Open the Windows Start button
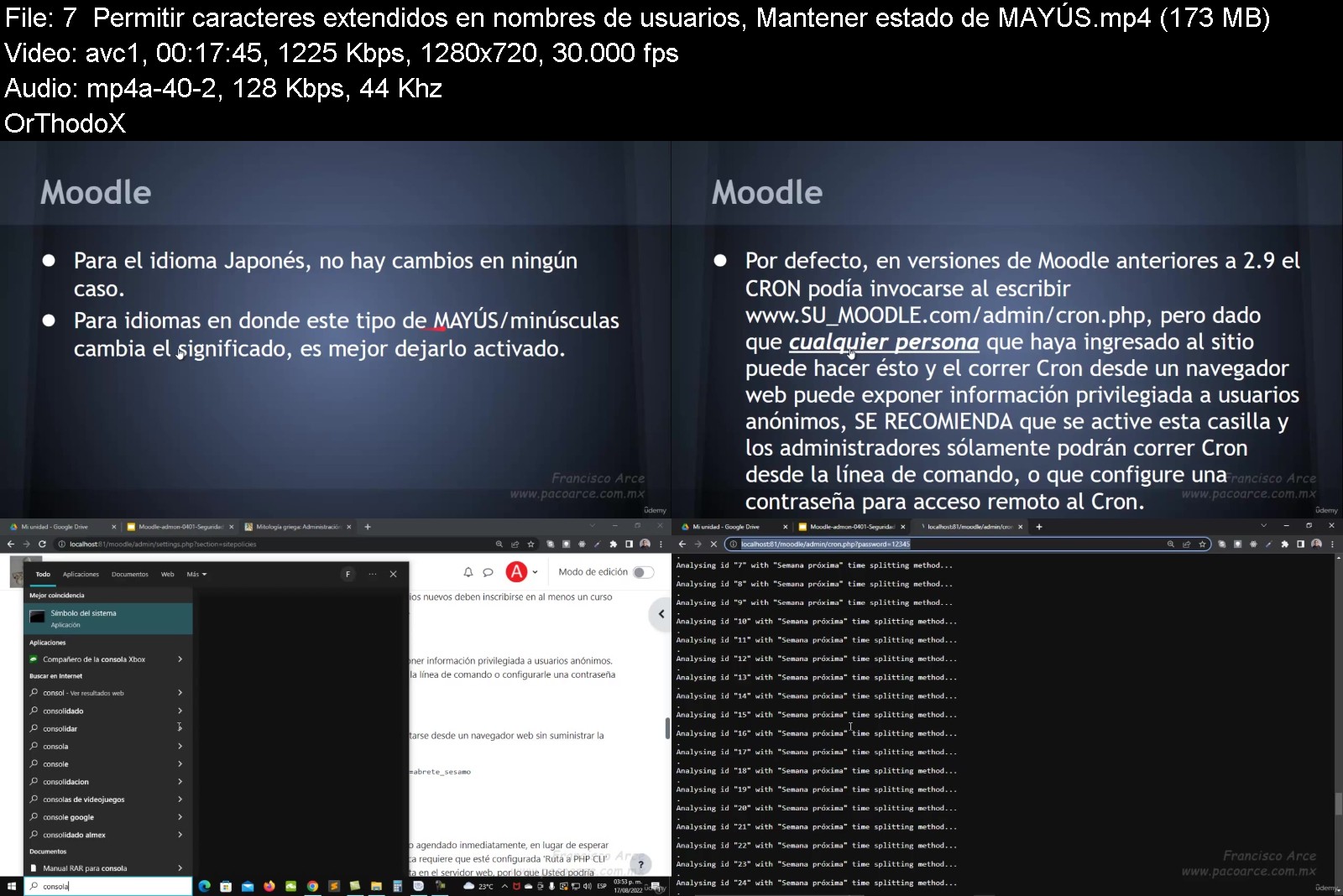1343x896 pixels. point(11,886)
